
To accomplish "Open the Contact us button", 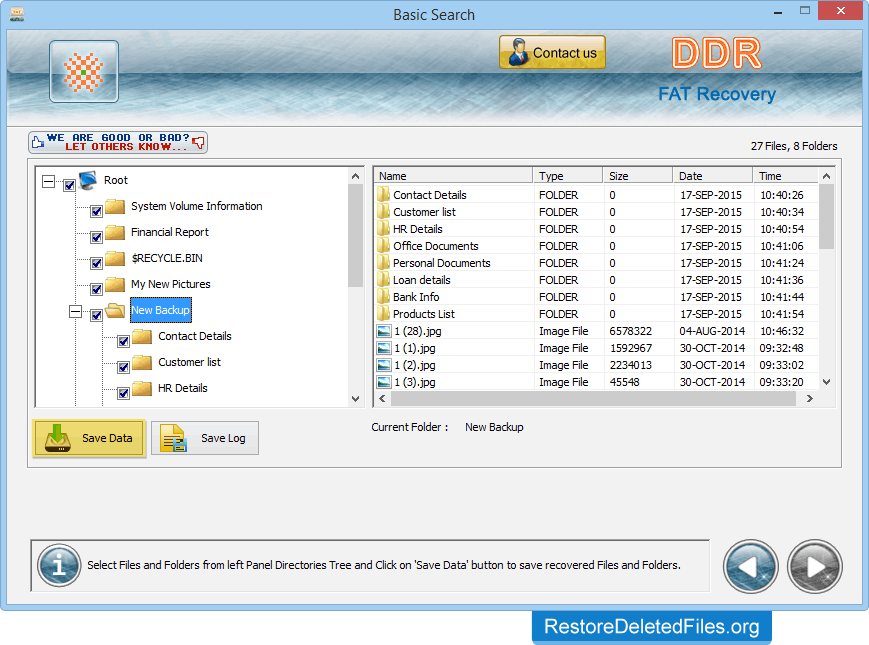I will [x=552, y=52].
